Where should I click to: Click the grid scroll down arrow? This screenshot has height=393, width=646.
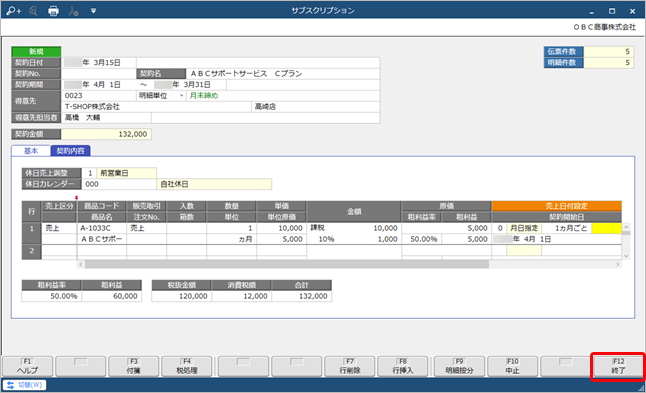click(626, 256)
